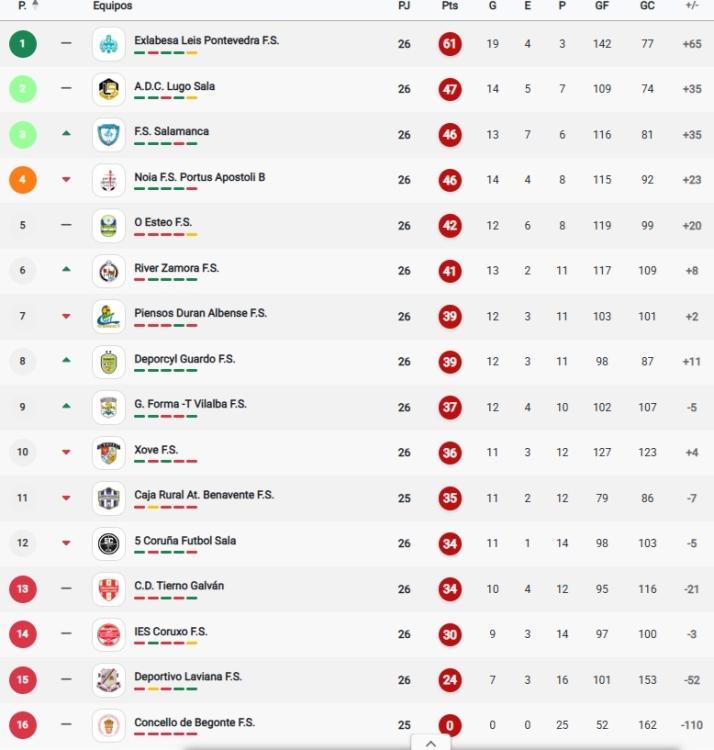The image size is (714, 750).
Task: Click the A.D.C. Lugo Sala team logo
Action: coord(108,89)
